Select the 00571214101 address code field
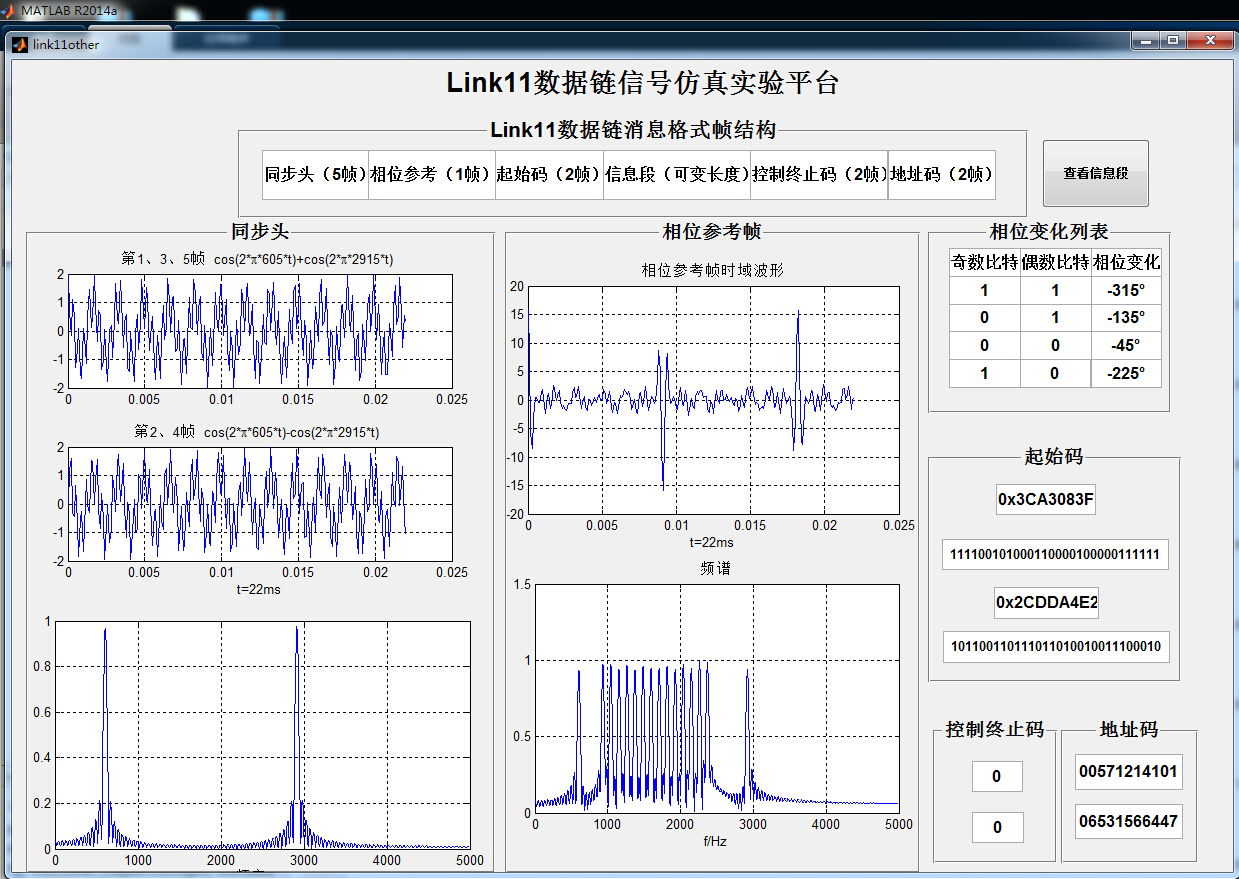The image size is (1239, 879). click(x=1128, y=772)
